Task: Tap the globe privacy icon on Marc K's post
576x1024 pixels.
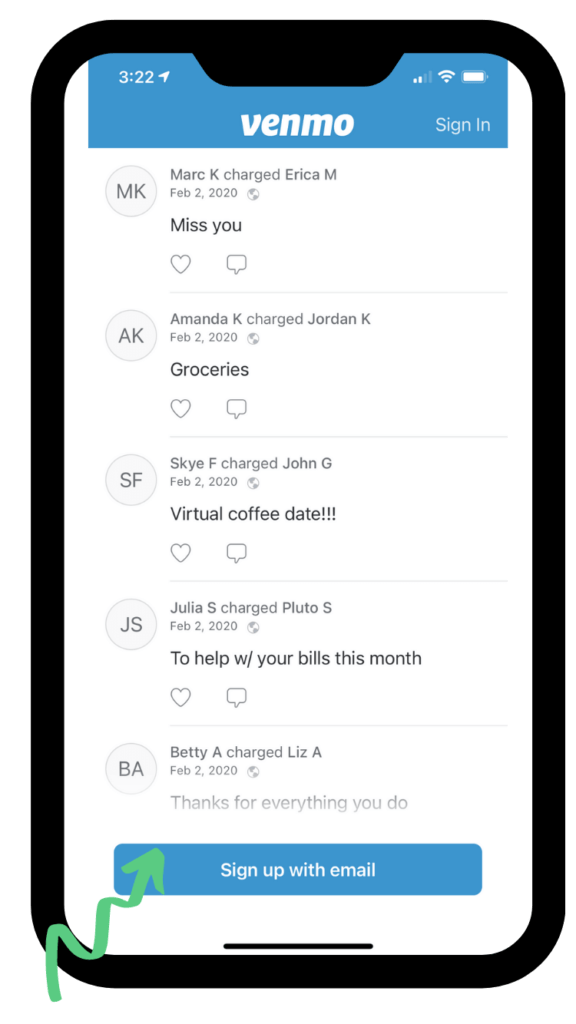Action: tap(253, 194)
